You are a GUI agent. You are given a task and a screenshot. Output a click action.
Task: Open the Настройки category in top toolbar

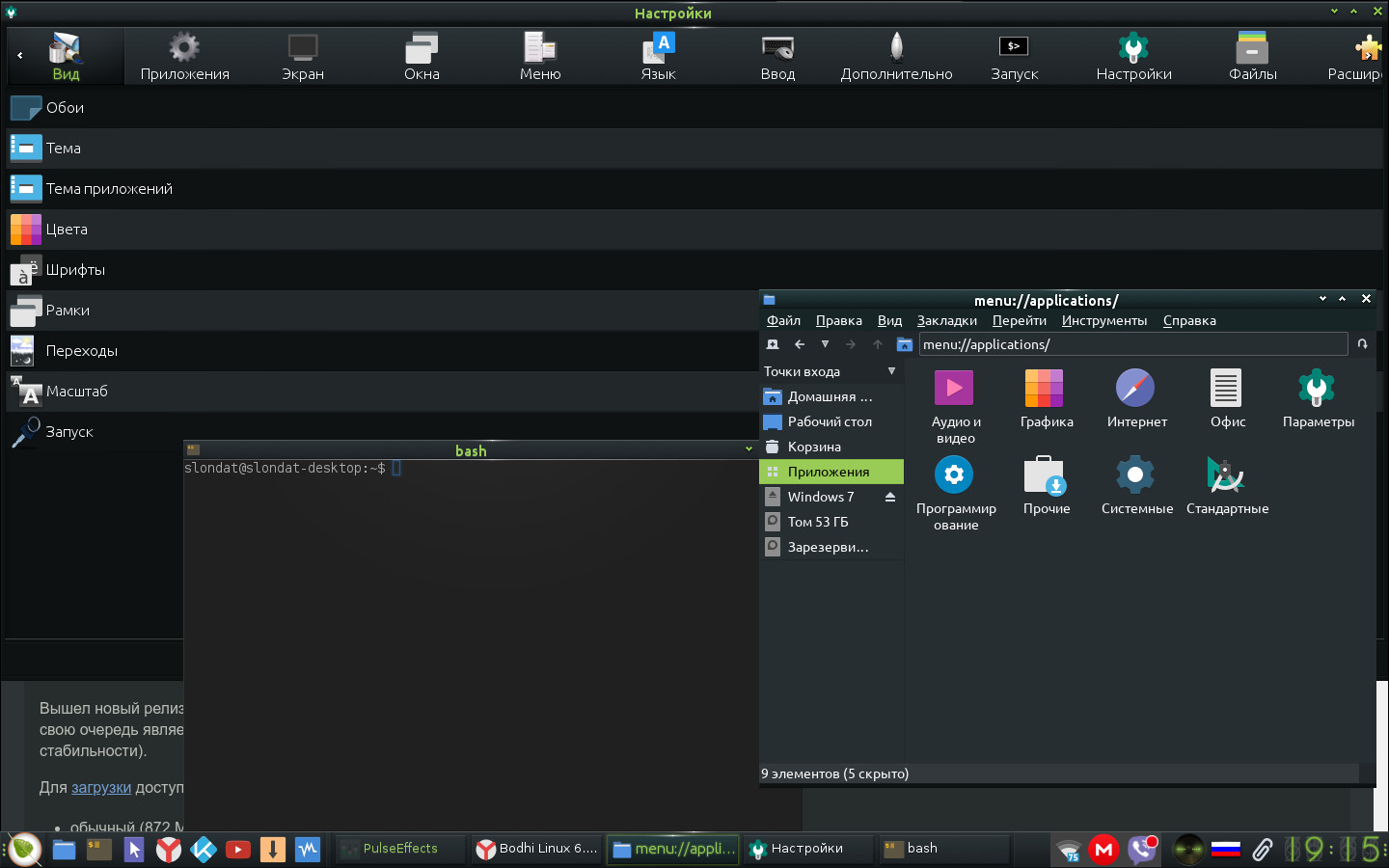click(x=1133, y=56)
